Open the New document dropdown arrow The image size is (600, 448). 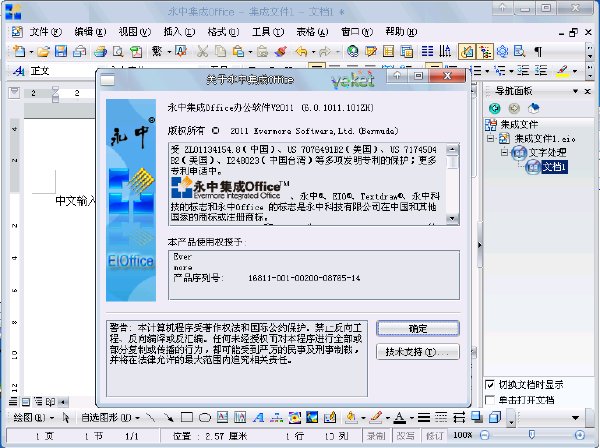point(31,52)
